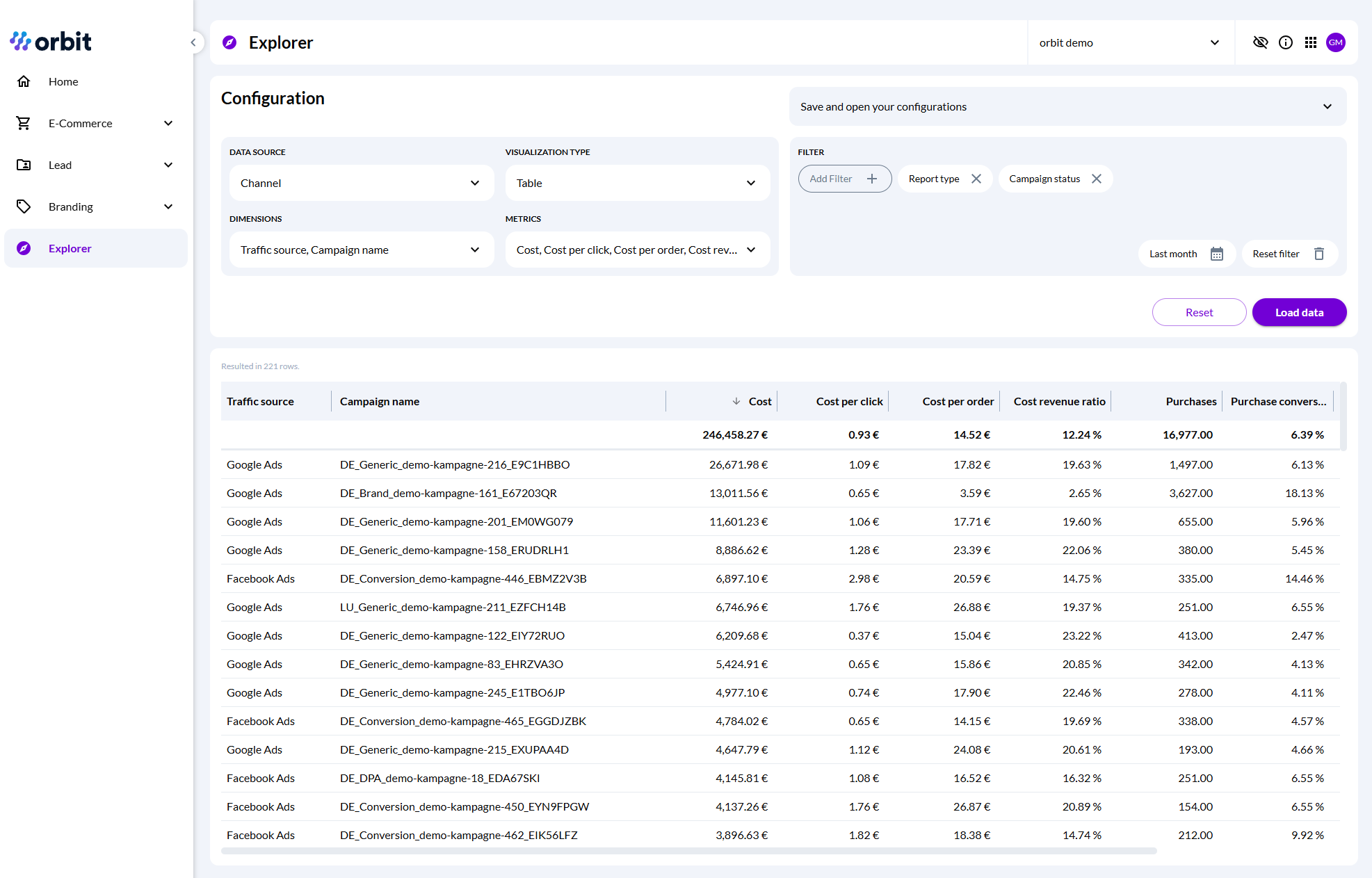Click the Add Filter button

[x=844, y=179]
